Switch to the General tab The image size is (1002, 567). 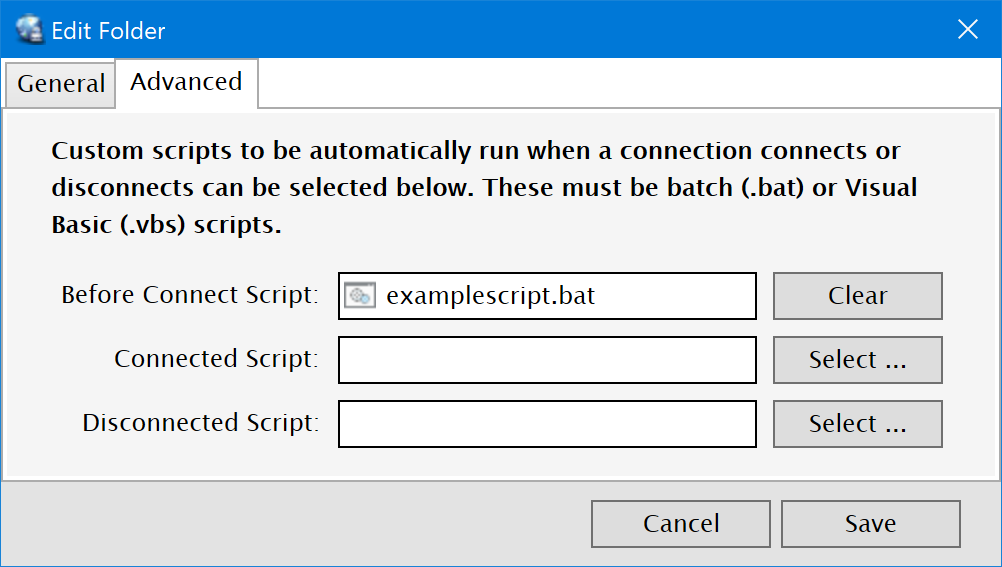coord(60,84)
